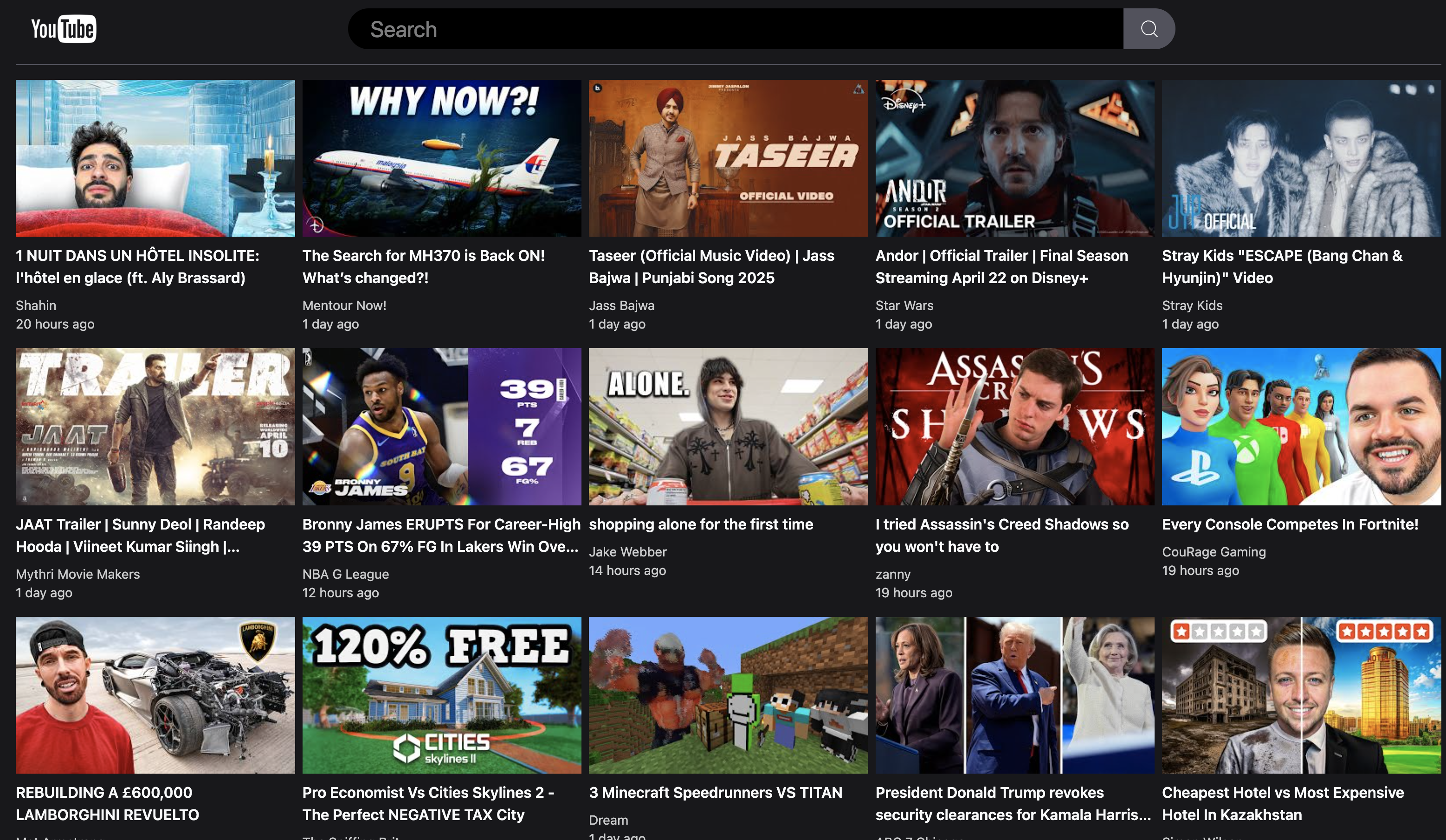Open the Lamborghini Revuelto rebuild thumbnail
Image resolution: width=1446 pixels, height=840 pixels.
pos(155,695)
